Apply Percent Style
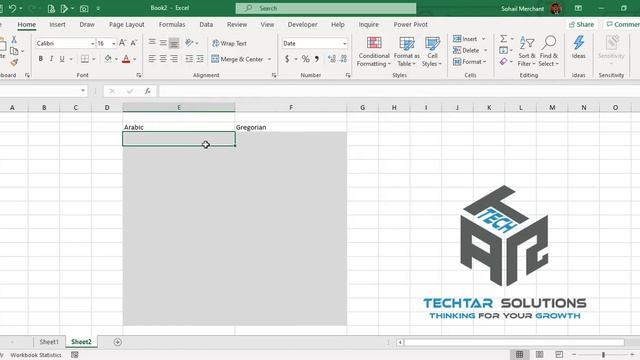Viewport: 640px width, 360px height. (x=305, y=59)
